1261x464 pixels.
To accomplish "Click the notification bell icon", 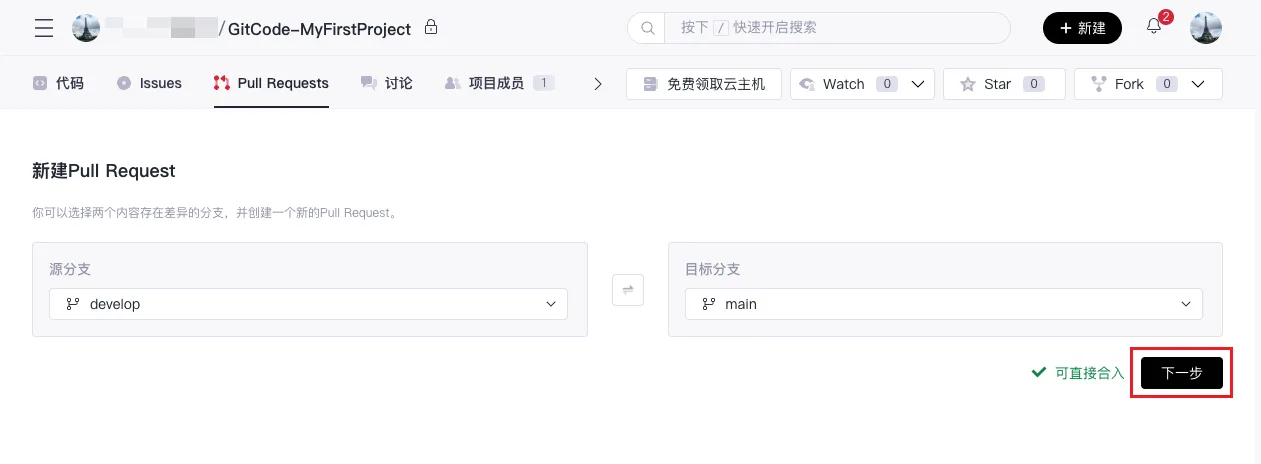I will 1154,27.
